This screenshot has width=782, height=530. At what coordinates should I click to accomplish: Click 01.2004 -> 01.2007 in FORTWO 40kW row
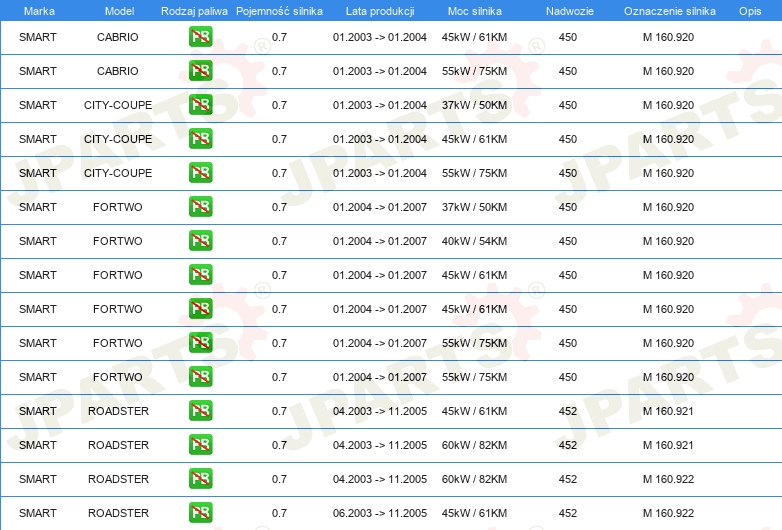[380, 241]
